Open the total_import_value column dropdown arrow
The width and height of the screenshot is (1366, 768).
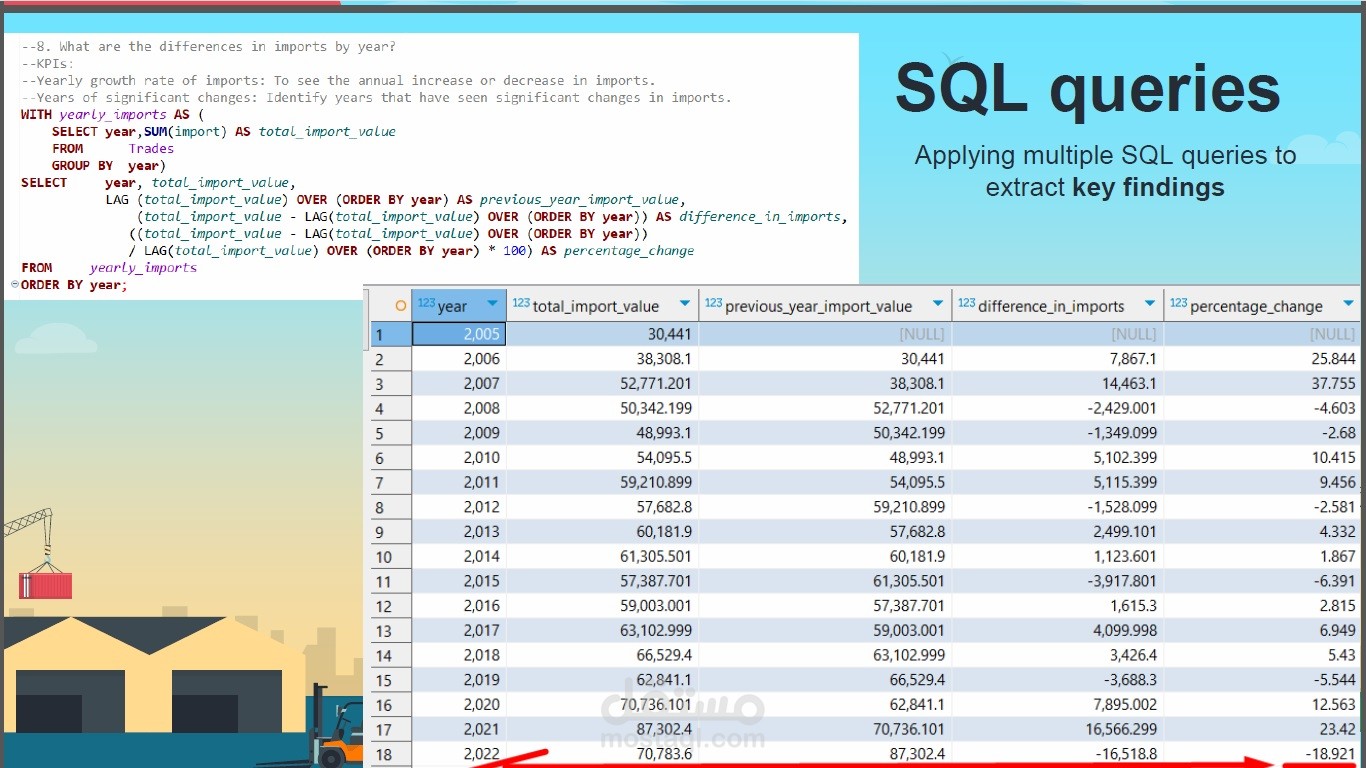click(685, 304)
